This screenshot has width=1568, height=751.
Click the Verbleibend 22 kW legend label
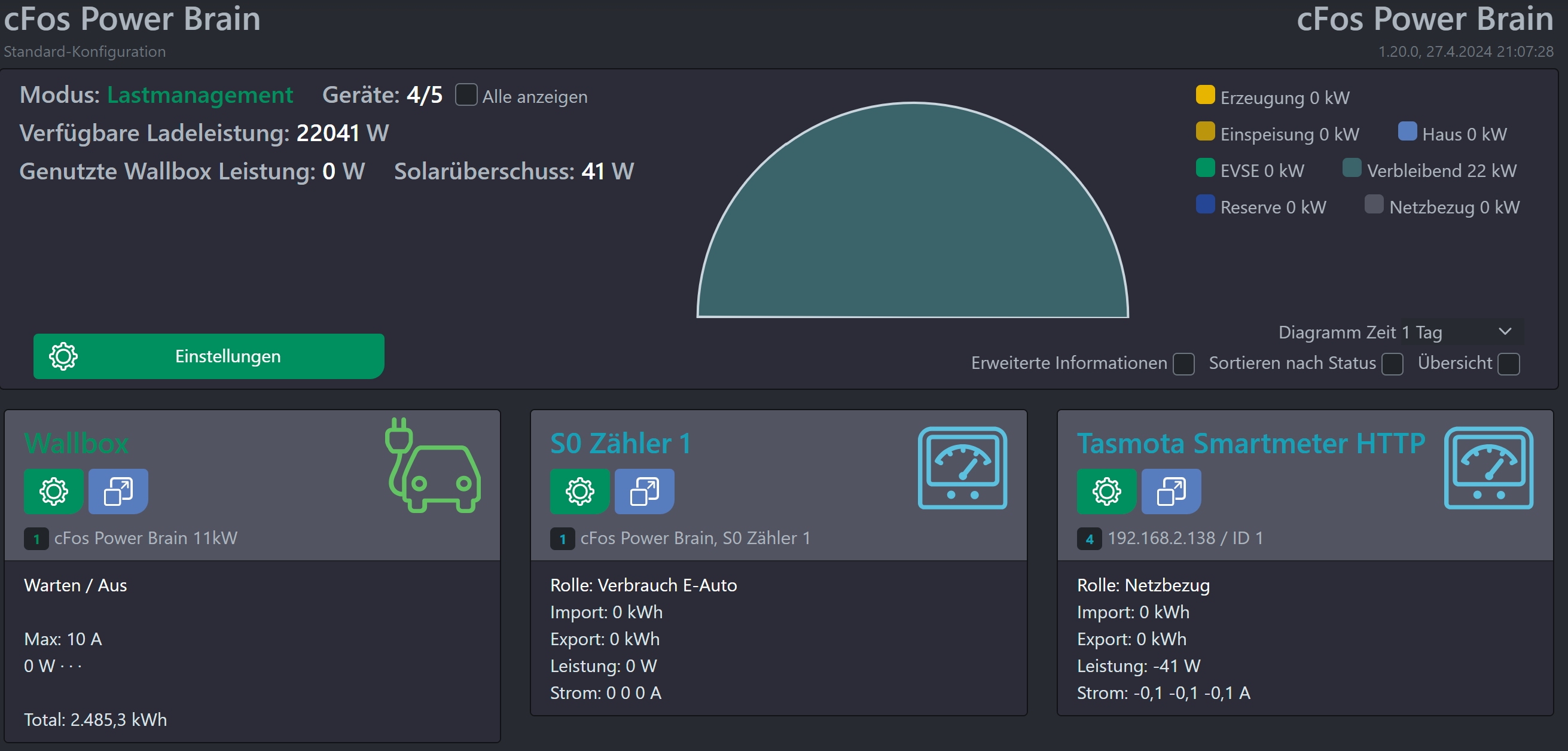tap(1441, 171)
